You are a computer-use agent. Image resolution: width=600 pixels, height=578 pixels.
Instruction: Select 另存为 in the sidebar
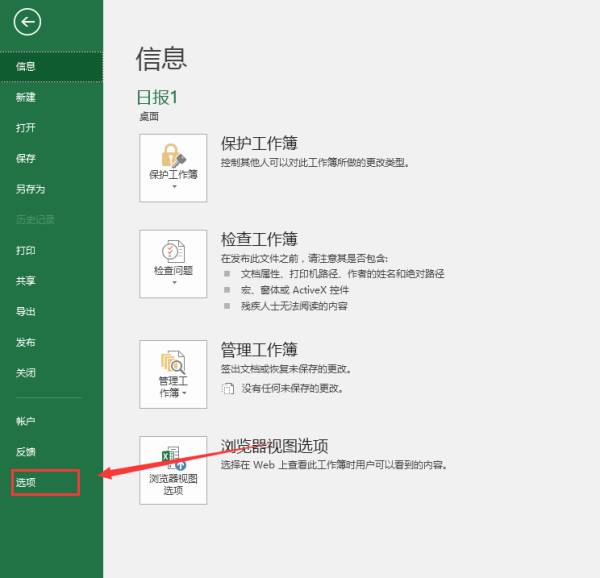51,189
